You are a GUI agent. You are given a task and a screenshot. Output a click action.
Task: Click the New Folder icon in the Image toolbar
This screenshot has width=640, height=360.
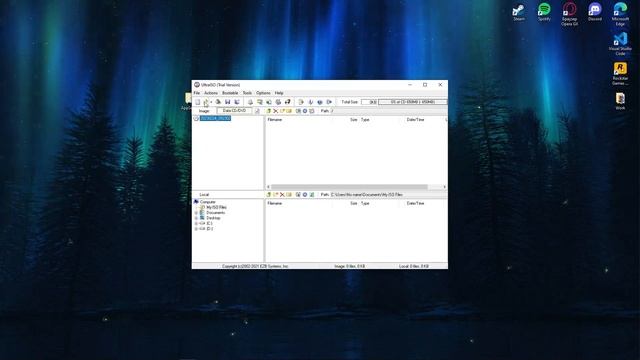click(x=282, y=111)
